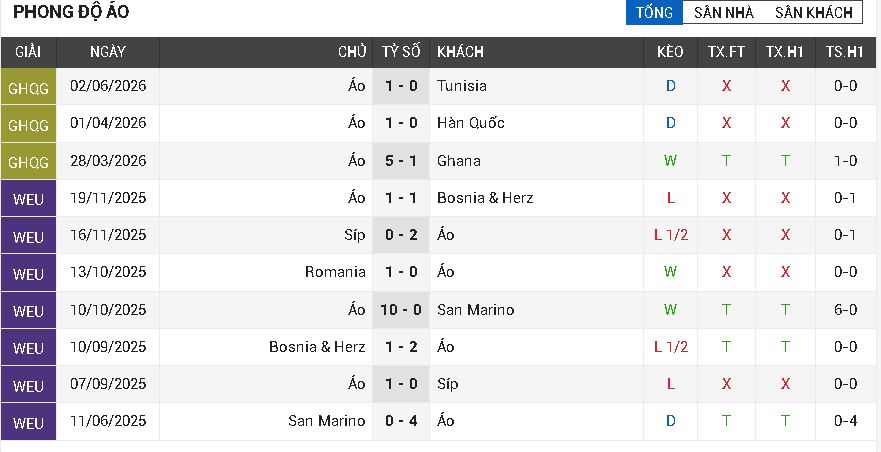Click the Ghana team name
Viewport: 881px width, 452px height.
[458, 161]
